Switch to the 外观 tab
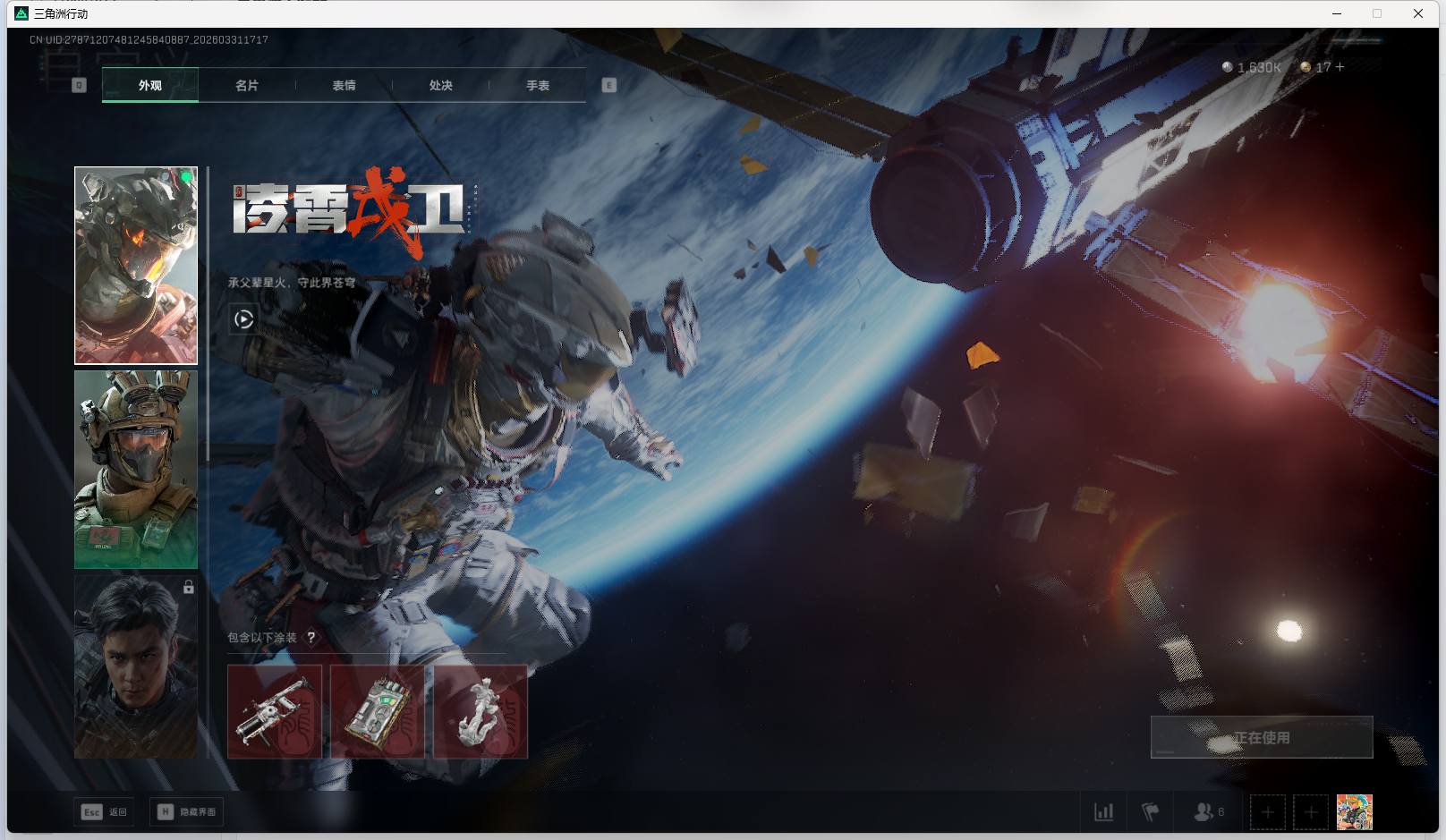 point(150,85)
